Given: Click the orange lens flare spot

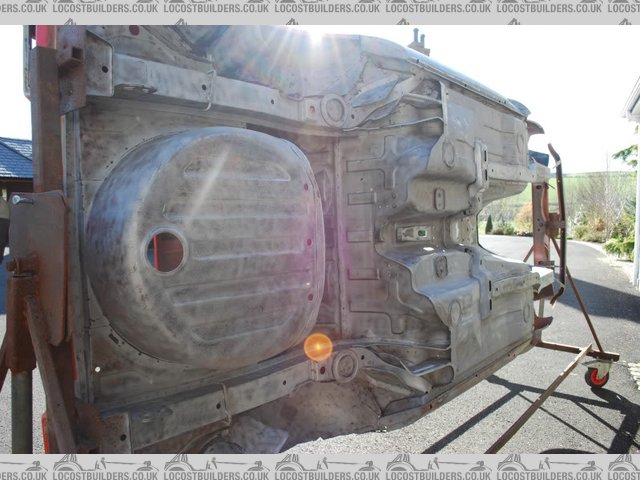Looking at the screenshot, I should coord(318,347).
